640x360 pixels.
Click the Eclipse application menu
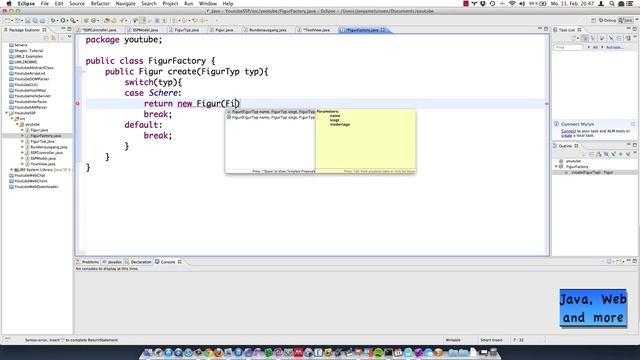pyautogui.click(x=26, y=3)
